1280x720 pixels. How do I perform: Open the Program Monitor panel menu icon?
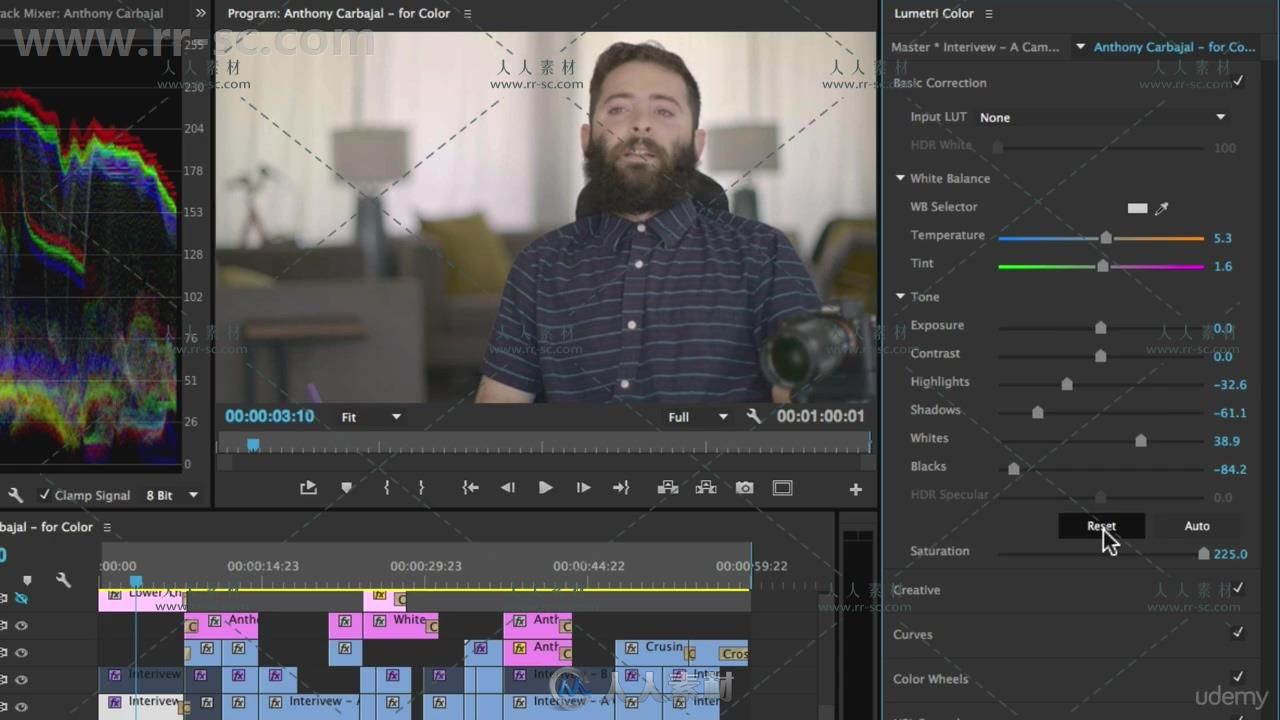point(467,14)
